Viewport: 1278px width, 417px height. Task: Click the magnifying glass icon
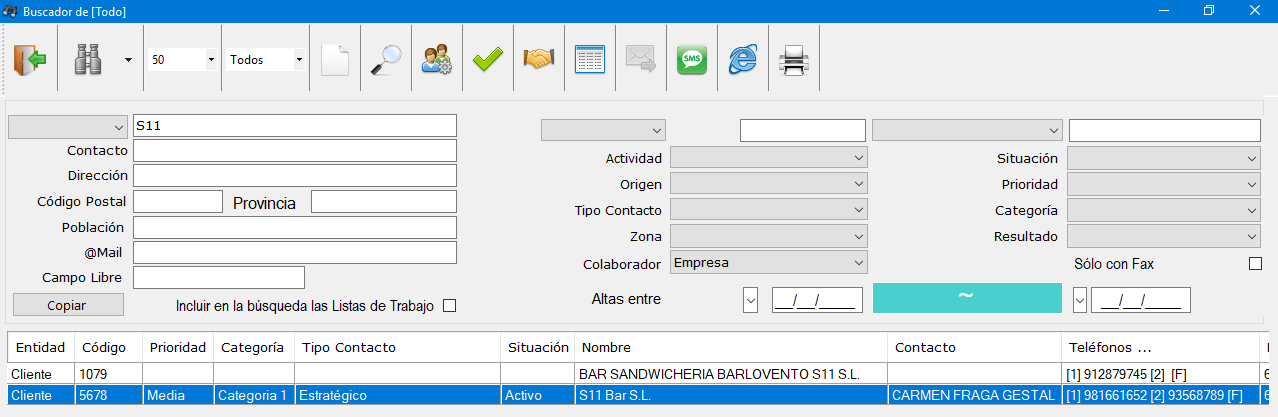coord(385,60)
